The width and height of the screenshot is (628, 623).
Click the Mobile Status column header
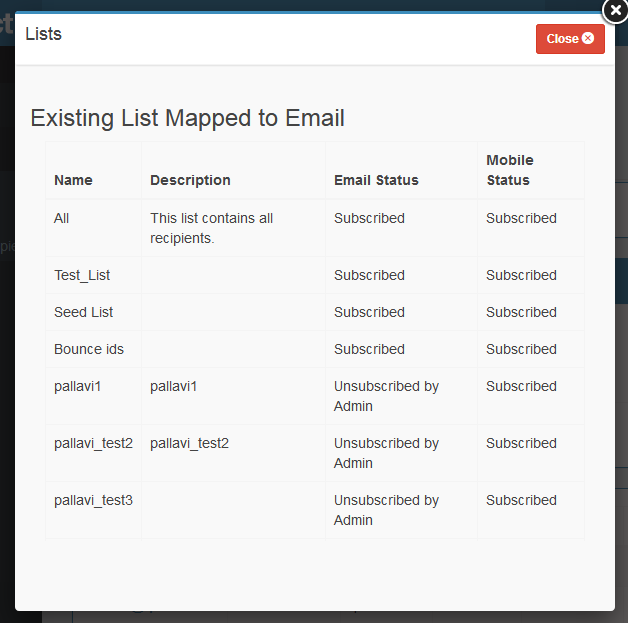click(x=510, y=170)
